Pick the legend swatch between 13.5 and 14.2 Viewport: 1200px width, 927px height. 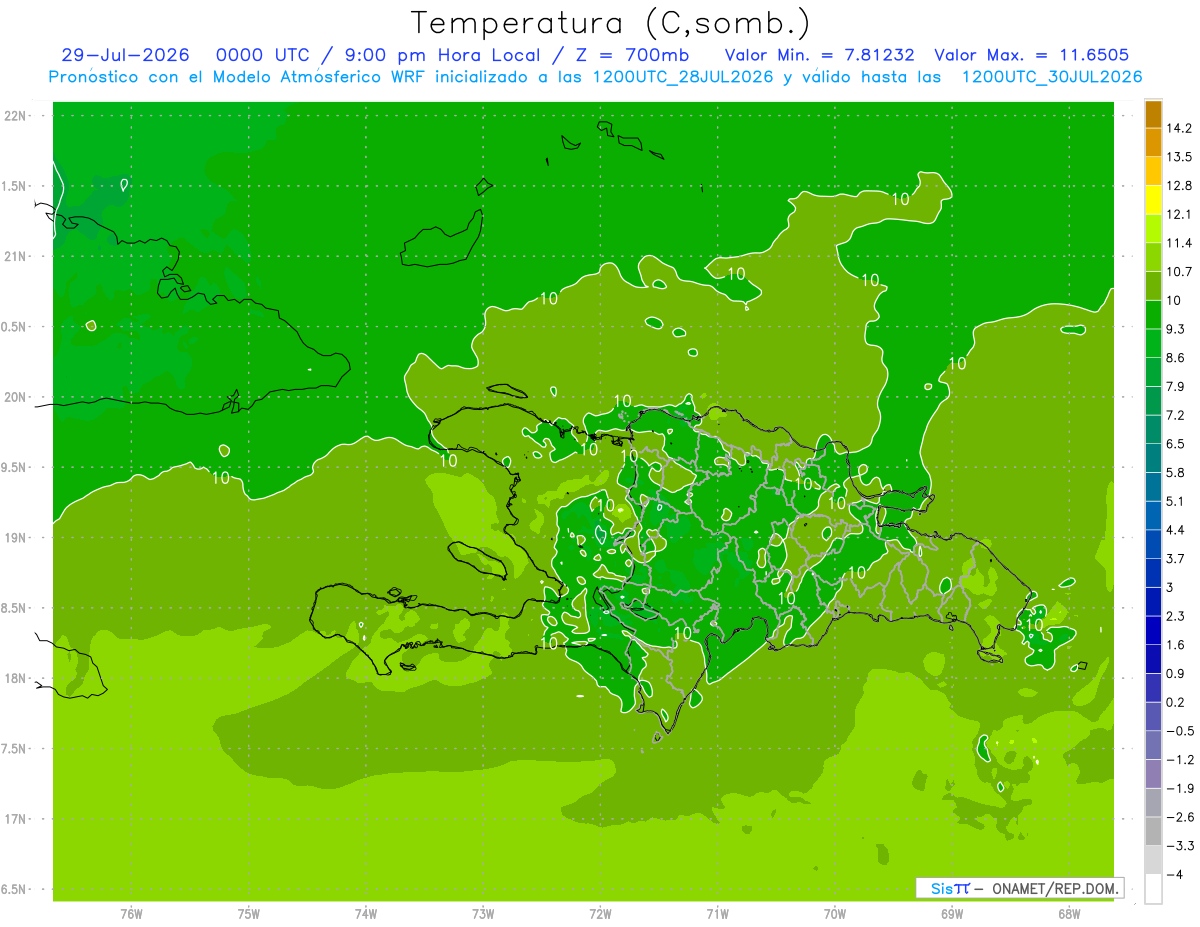coord(1153,142)
